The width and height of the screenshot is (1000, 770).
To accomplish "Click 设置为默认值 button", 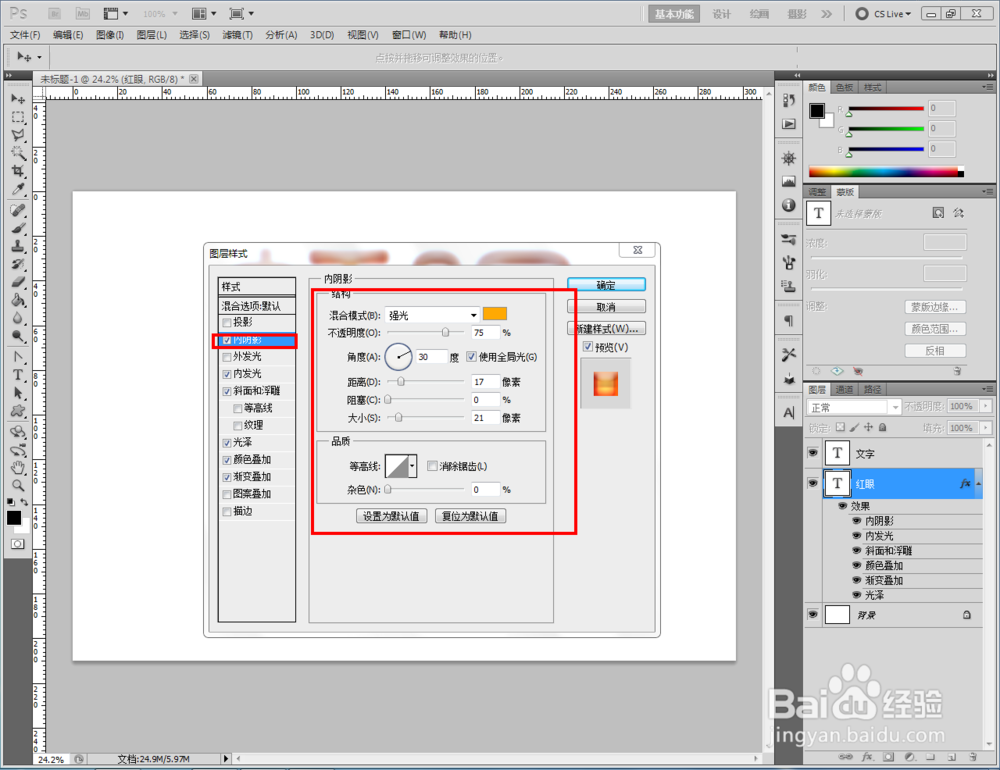I will click(391, 515).
